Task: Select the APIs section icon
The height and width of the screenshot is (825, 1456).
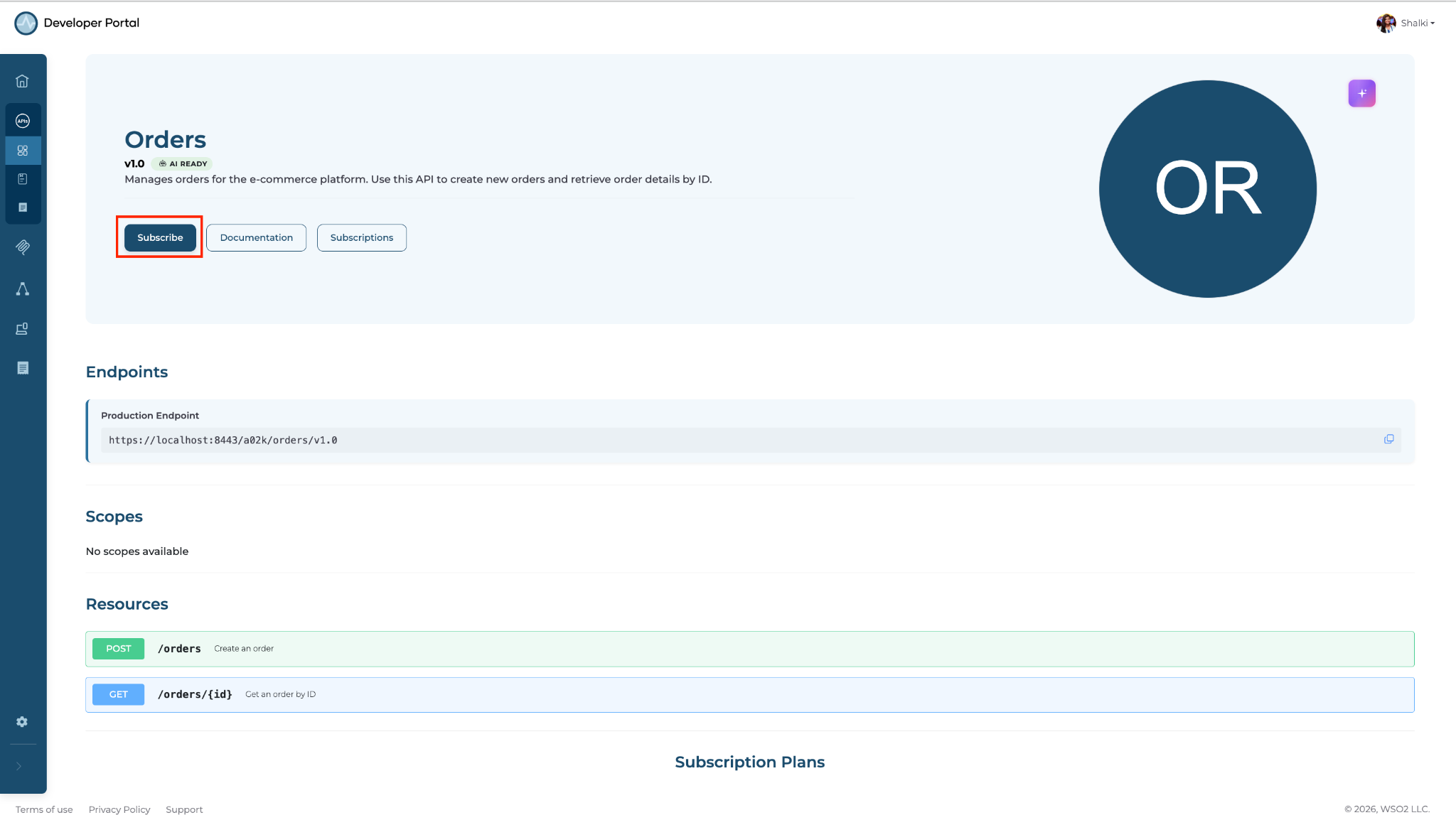Action: (x=23, y=121)
